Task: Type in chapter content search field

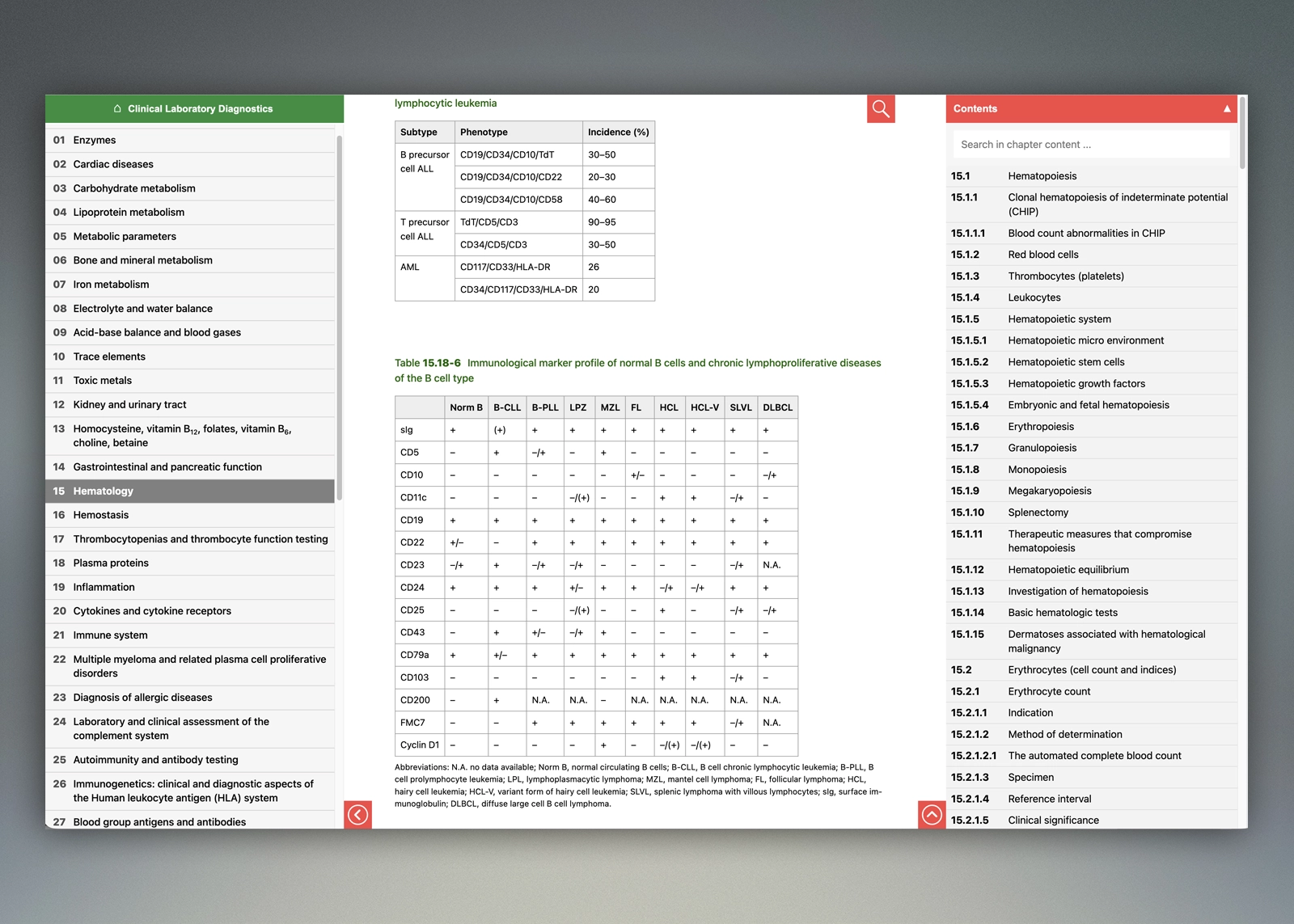Action: coord(1090,145)
